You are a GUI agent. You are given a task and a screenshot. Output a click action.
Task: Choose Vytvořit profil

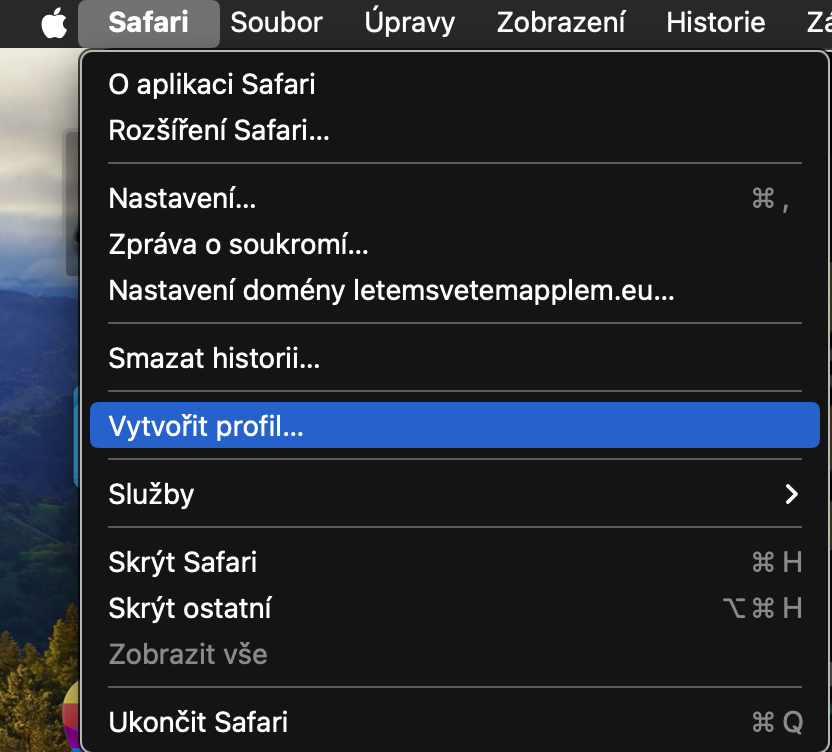tap(206, 427)
